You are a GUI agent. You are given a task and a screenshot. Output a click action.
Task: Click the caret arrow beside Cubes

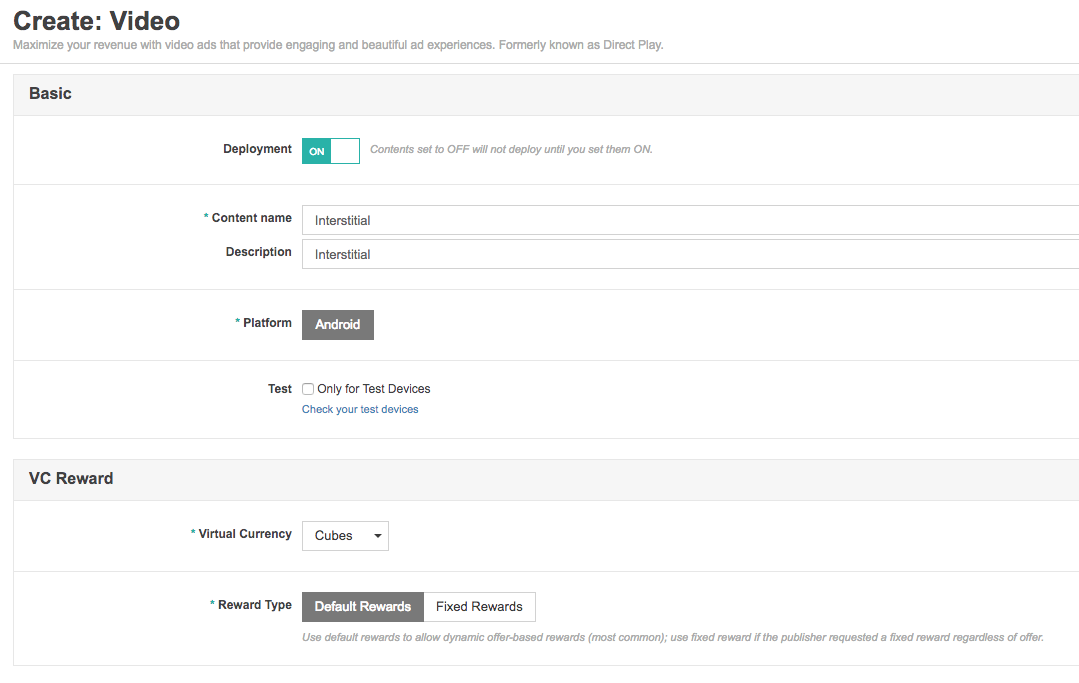point(378,536)
